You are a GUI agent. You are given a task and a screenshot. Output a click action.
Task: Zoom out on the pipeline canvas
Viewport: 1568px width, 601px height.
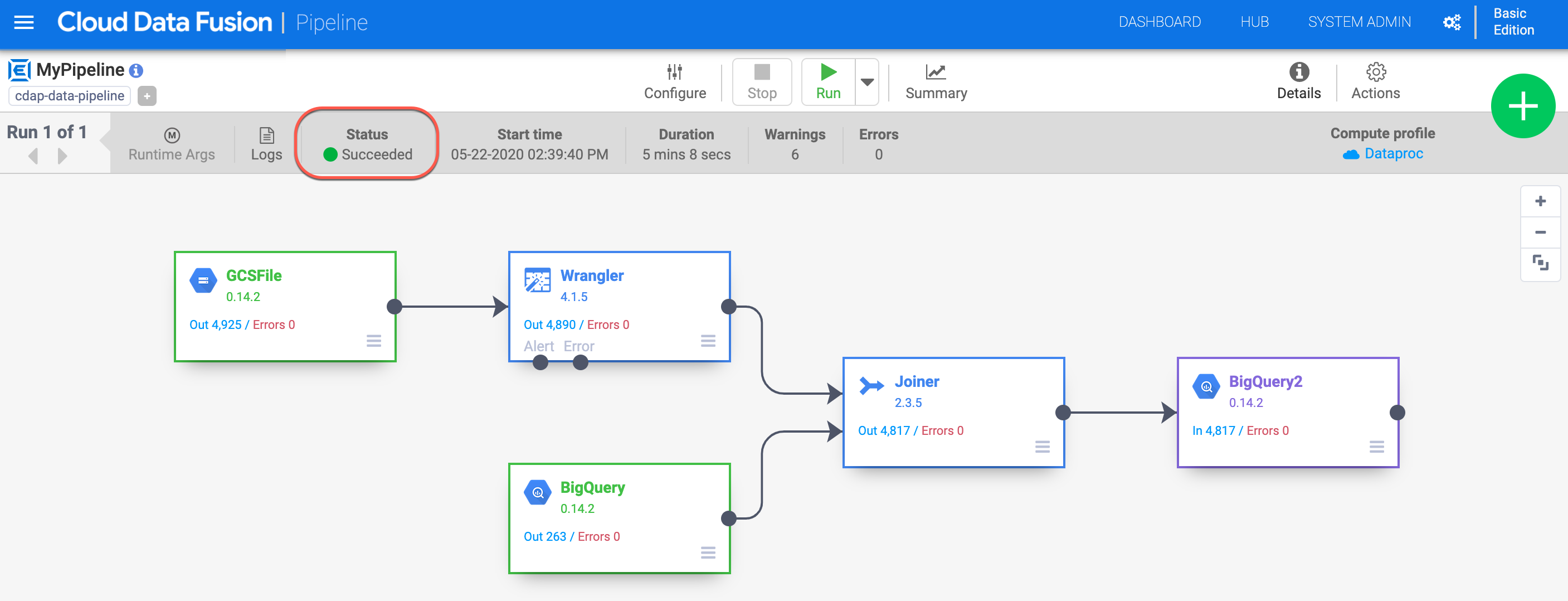click(1540, 232)
